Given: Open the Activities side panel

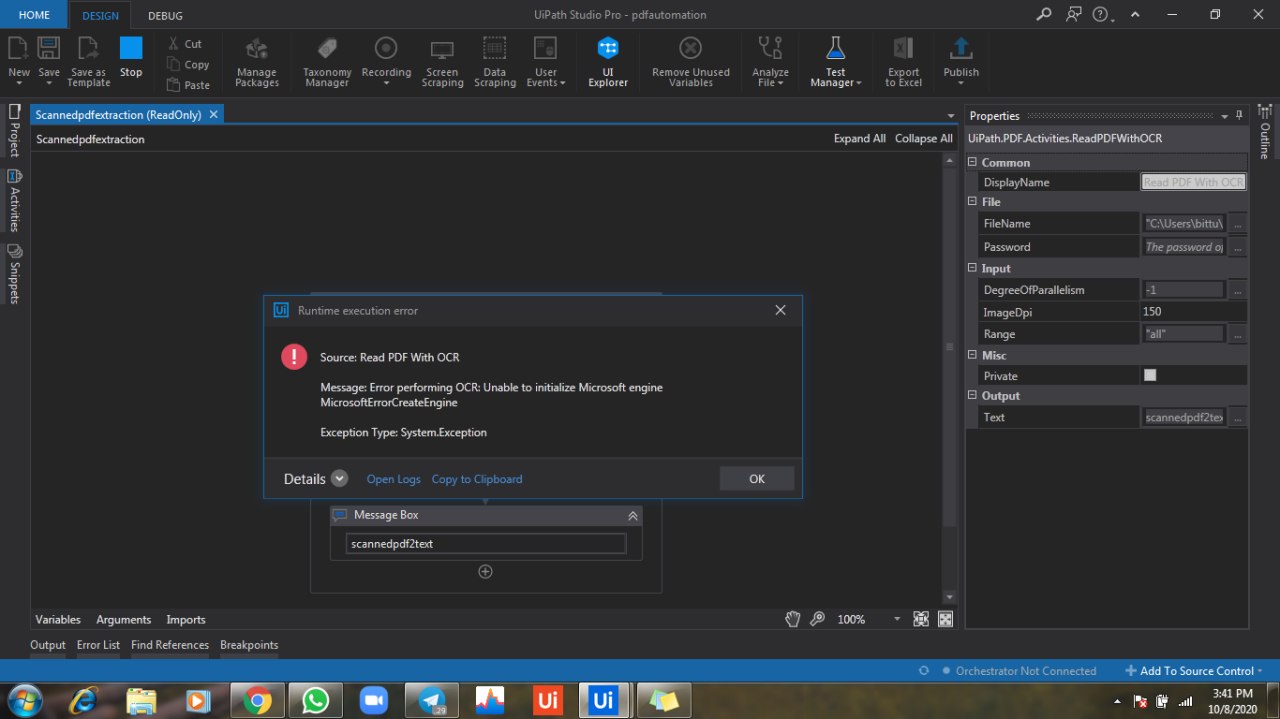Looking at the screenshot, I should click(14, 201).
